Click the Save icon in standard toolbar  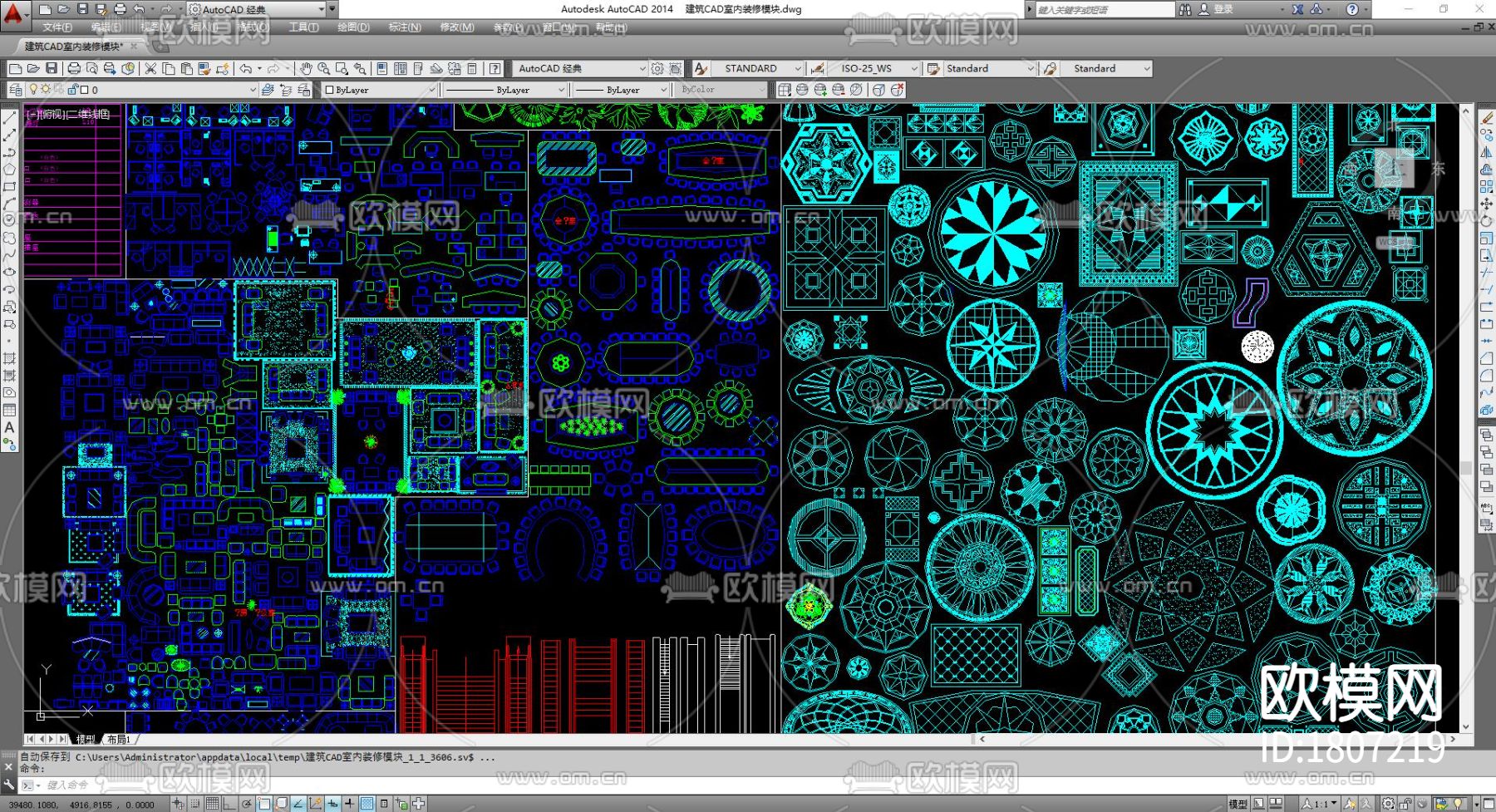pos(52,68)
